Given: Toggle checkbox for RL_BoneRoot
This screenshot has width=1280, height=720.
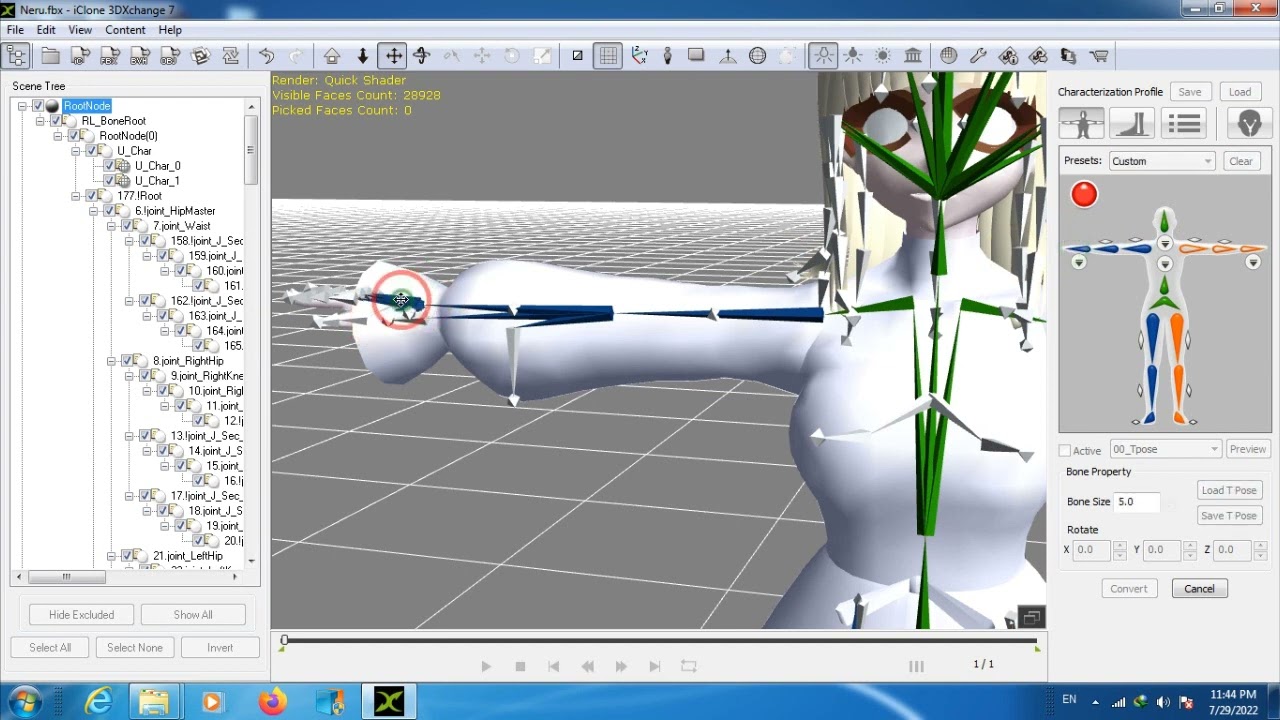Looking at the screenshot, I should click(56, 121).
